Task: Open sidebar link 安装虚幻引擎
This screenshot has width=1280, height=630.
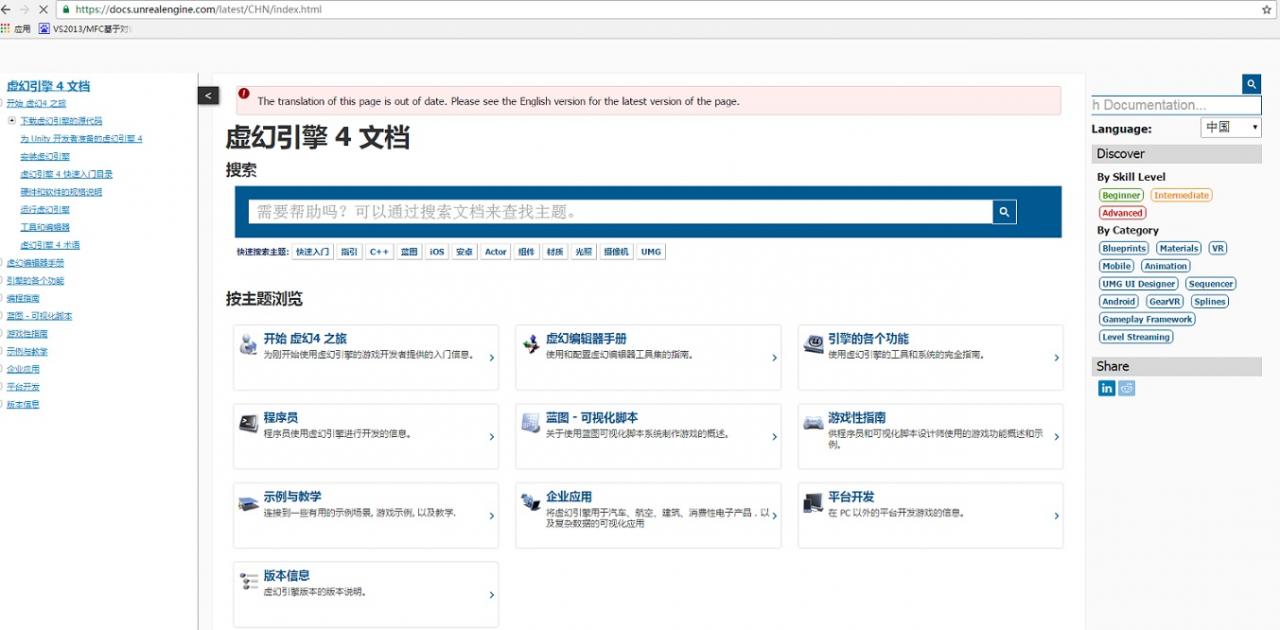Action: pyautogui.click(x=45, y=156)
